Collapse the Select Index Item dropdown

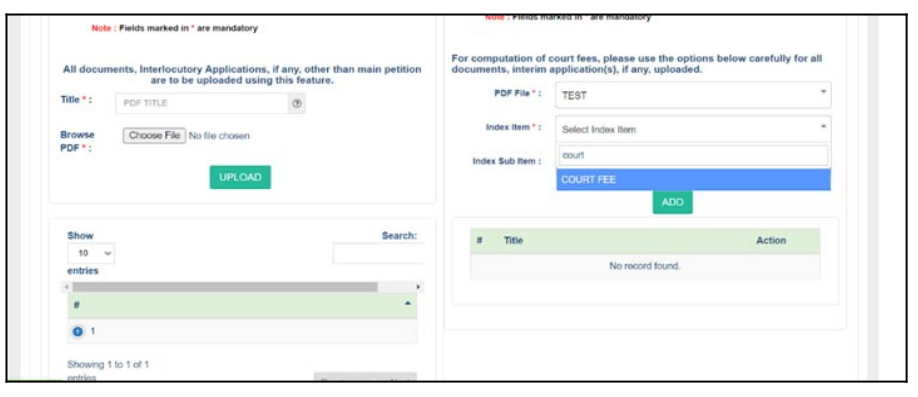pos(693,129)
